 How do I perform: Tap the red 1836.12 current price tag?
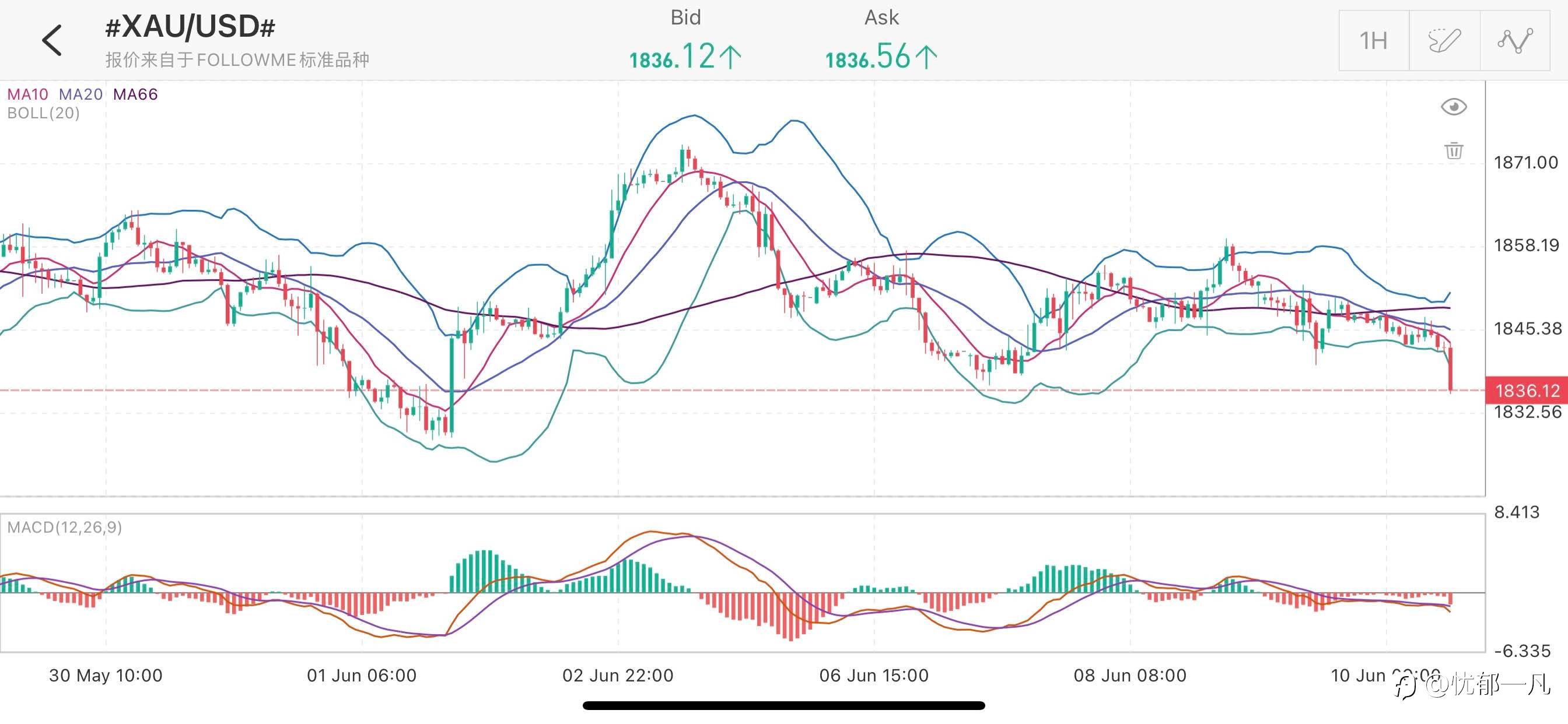pos(1527,391)
